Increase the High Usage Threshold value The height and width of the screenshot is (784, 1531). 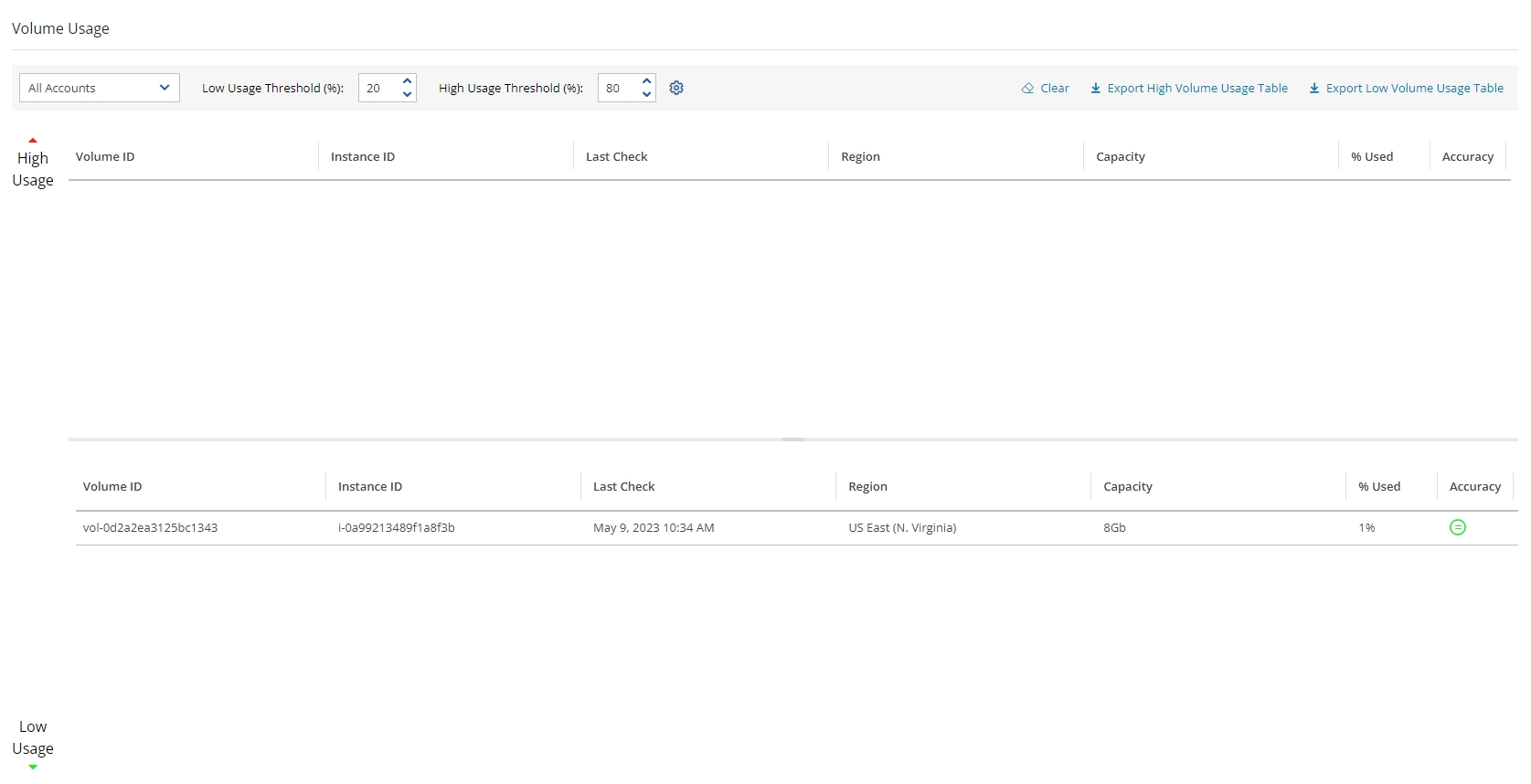coord(647,81)
